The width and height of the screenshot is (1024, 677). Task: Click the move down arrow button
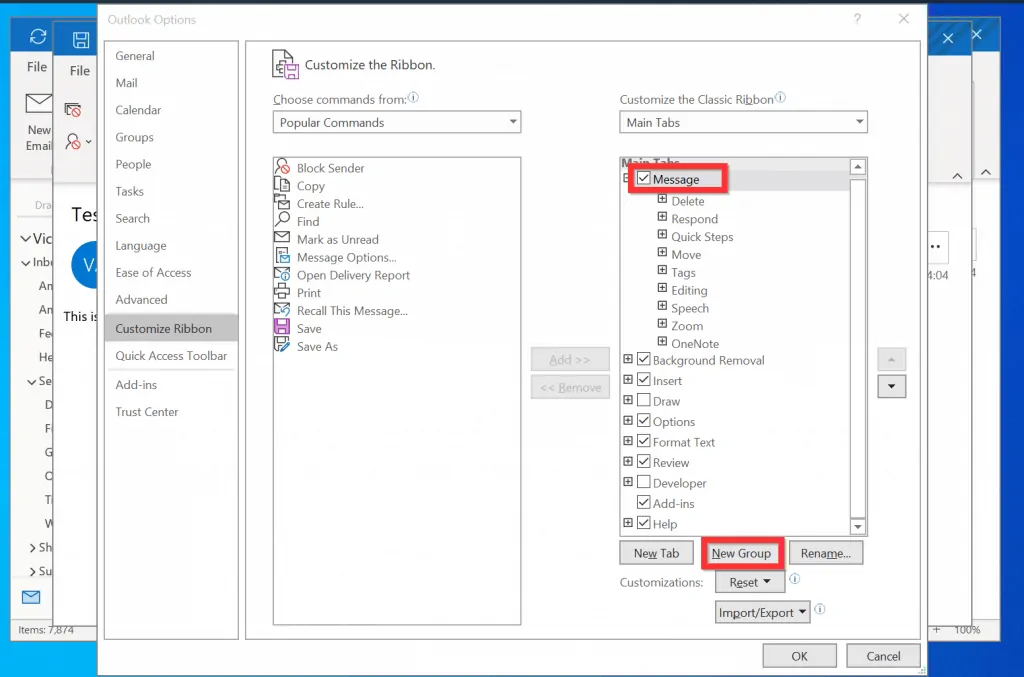891,386
